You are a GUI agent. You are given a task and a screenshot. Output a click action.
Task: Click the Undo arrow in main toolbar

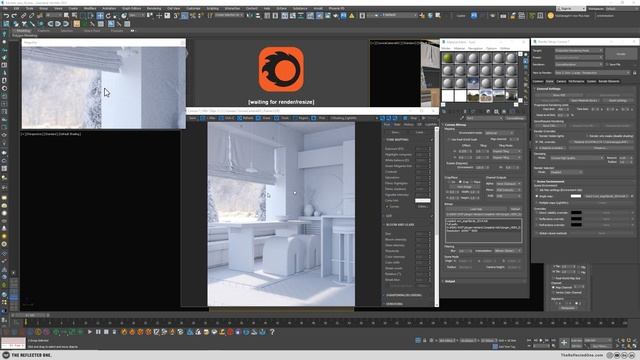[x=6, y=16]
